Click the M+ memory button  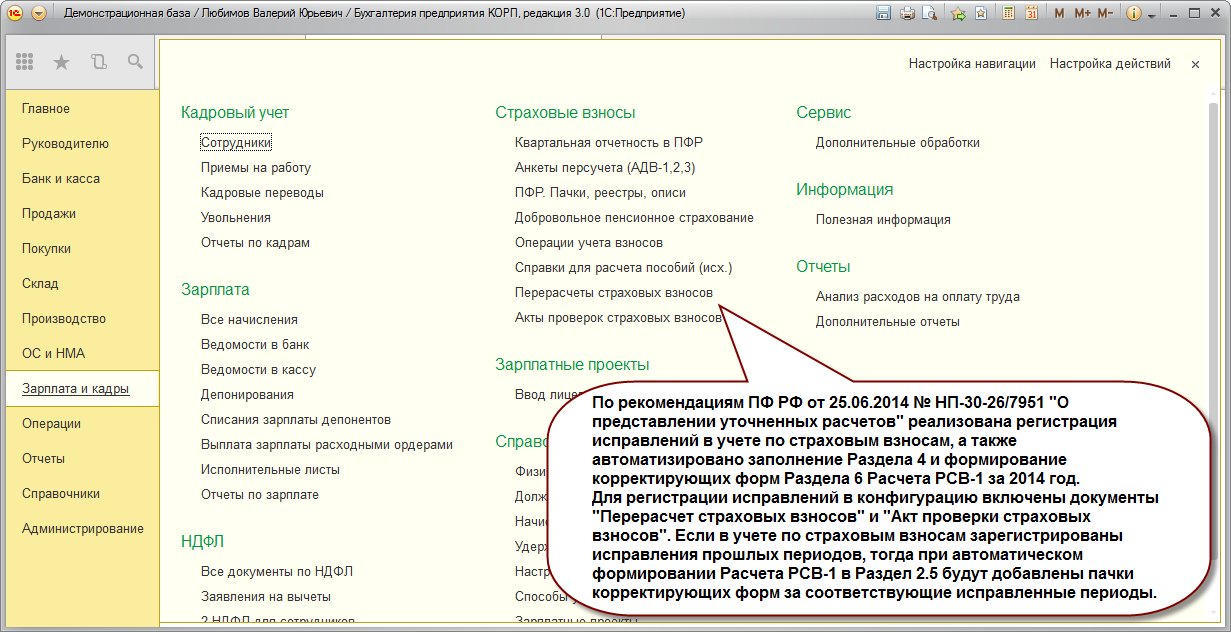point(1083,13)
